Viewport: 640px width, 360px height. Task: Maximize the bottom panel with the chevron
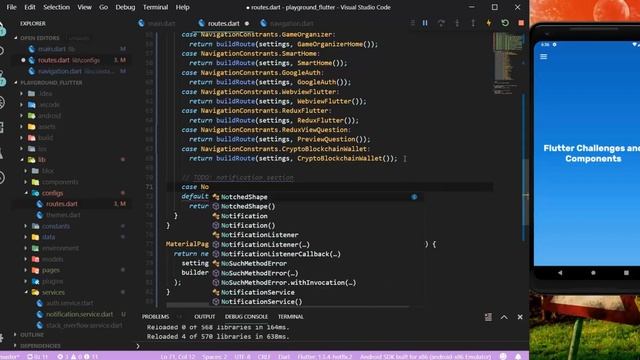click(504, 317)
